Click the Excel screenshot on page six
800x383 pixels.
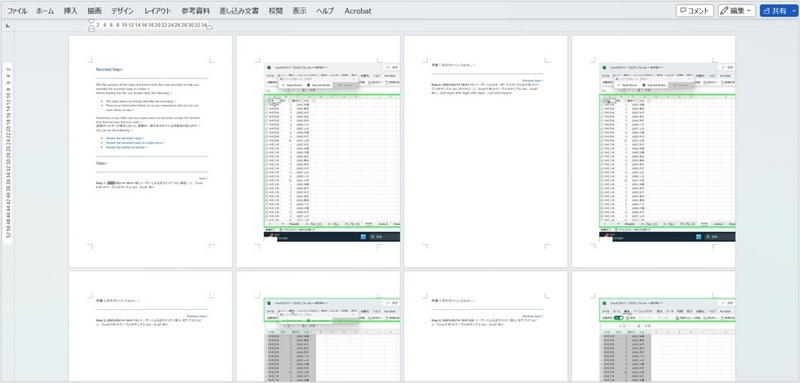click(332, 340)
